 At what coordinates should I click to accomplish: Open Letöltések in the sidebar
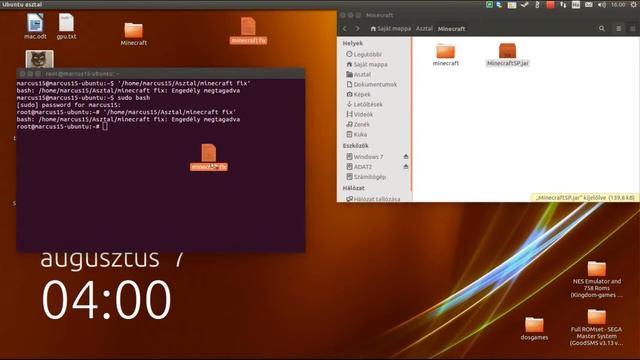(x=364, y=104)
